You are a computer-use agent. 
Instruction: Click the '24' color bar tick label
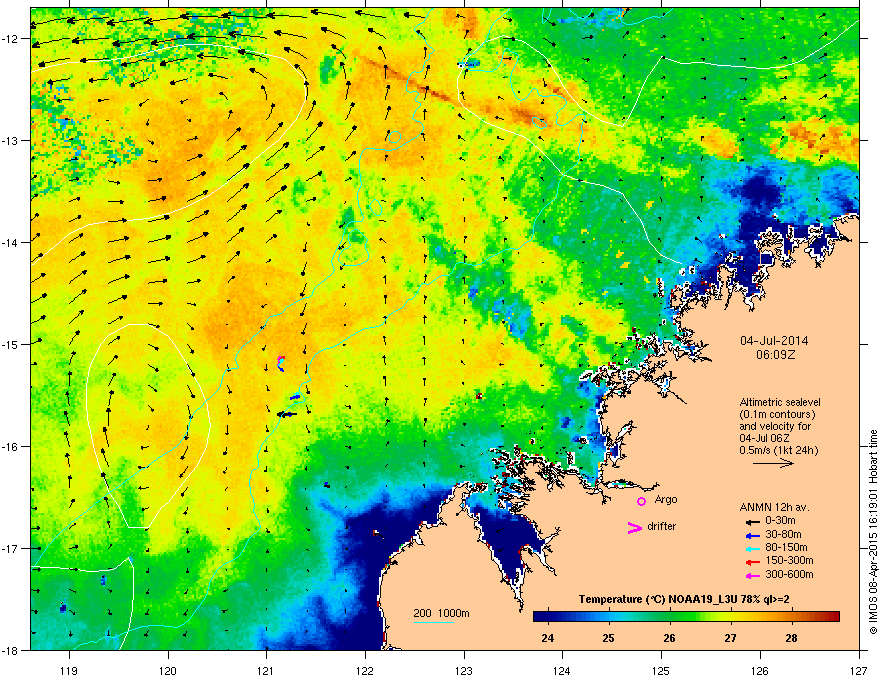pos(548,638)
